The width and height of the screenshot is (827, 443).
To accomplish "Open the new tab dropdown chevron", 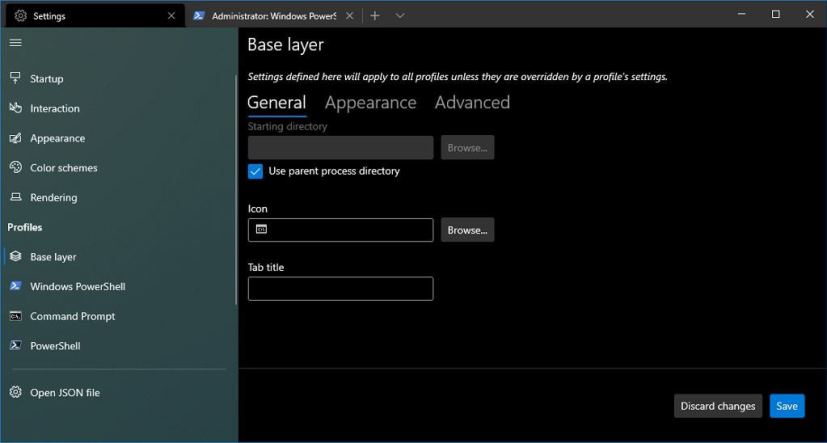I will click(x=400, y=16).
